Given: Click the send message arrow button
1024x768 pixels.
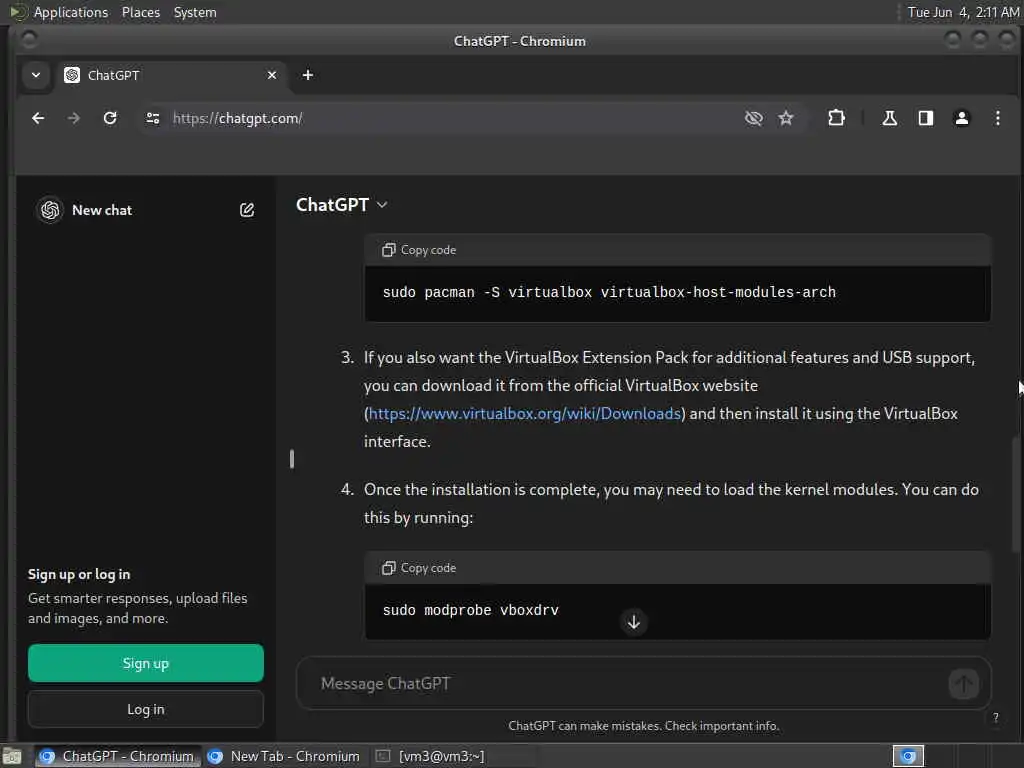Looking at the screenshot, I should click(x=963, y=684).
